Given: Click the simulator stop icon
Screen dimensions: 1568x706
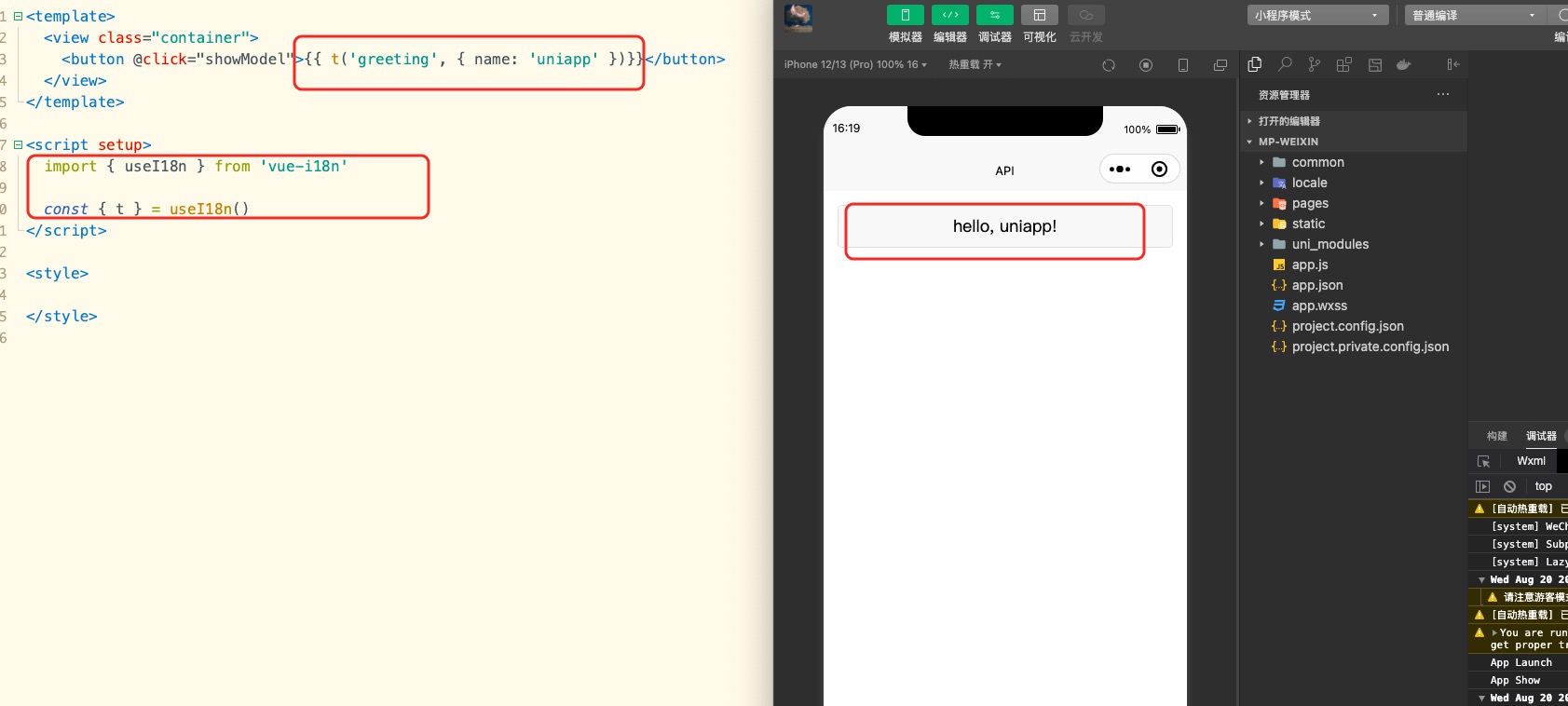Looking at the screenshot, I should (1146, 65).
